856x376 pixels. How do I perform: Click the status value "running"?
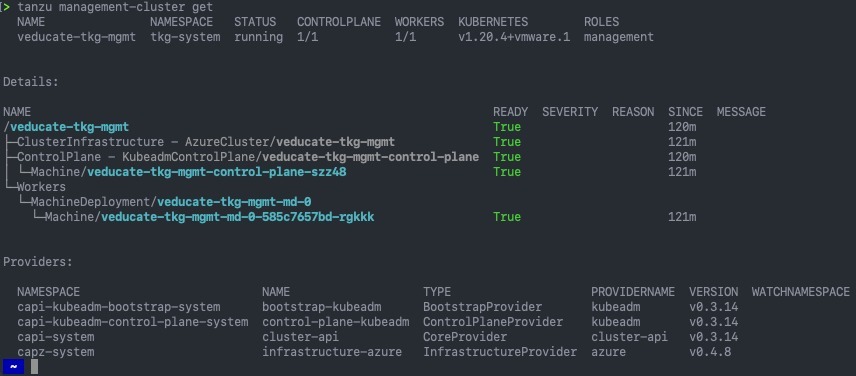(x=258, y=37)
